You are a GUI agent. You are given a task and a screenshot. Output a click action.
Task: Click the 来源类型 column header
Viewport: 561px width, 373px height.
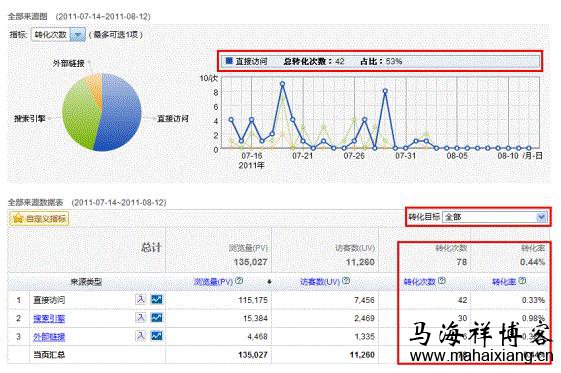(x=86, y=282)
